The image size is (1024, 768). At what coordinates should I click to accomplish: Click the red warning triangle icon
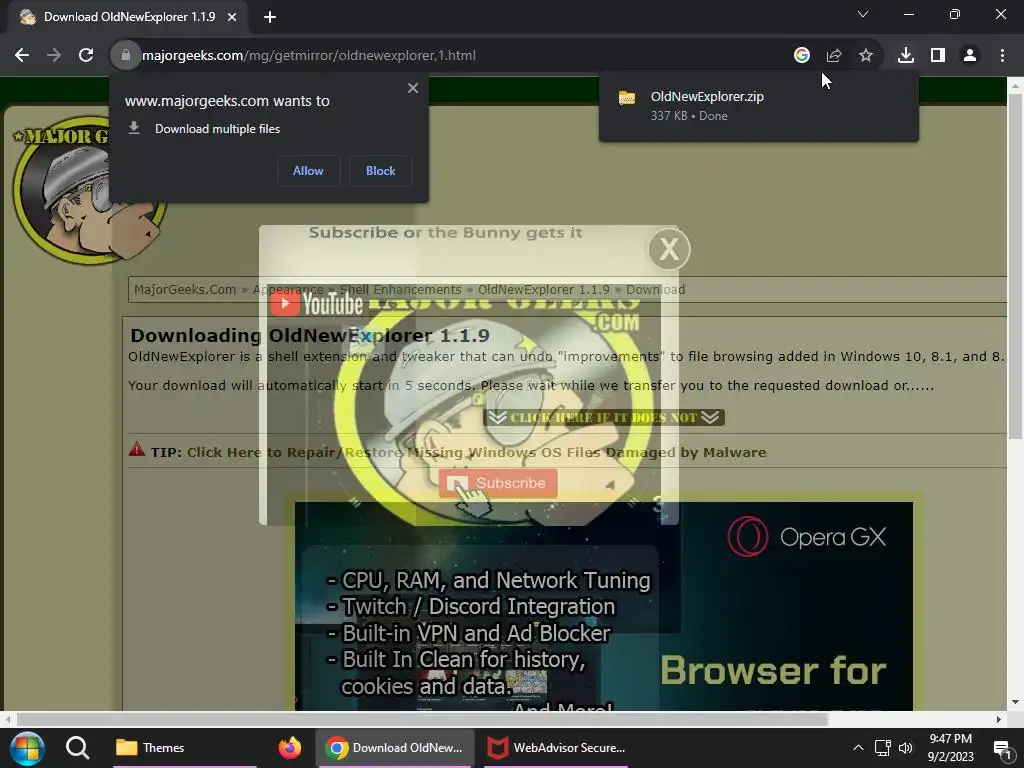(x=136, y=449)
